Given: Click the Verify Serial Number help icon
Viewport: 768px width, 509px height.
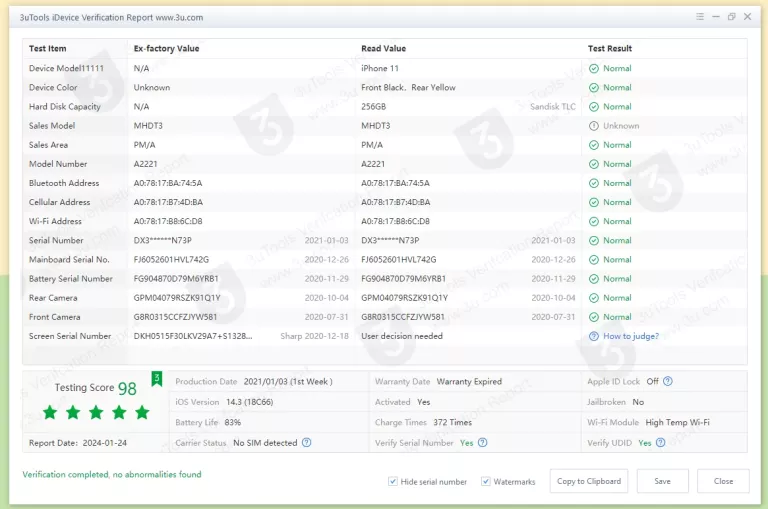Looking at the screenshot, I should point(482,442).
